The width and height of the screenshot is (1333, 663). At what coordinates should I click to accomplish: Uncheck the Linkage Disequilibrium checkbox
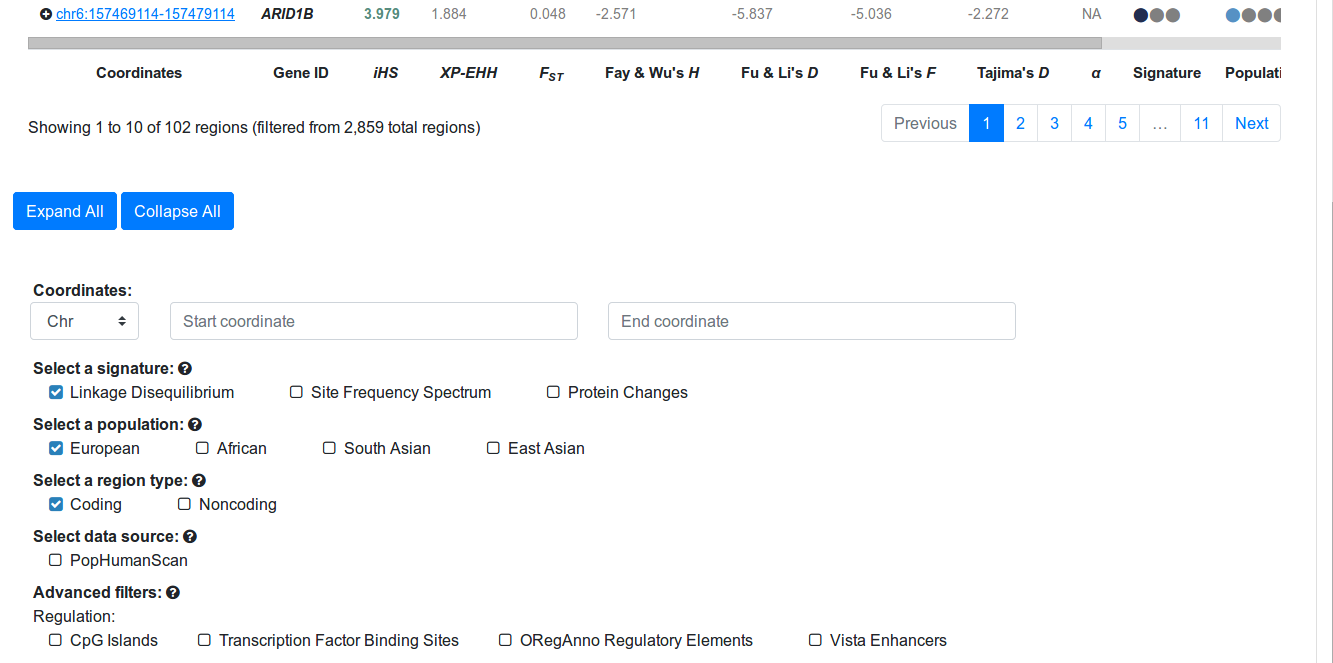tap(56, 393)
